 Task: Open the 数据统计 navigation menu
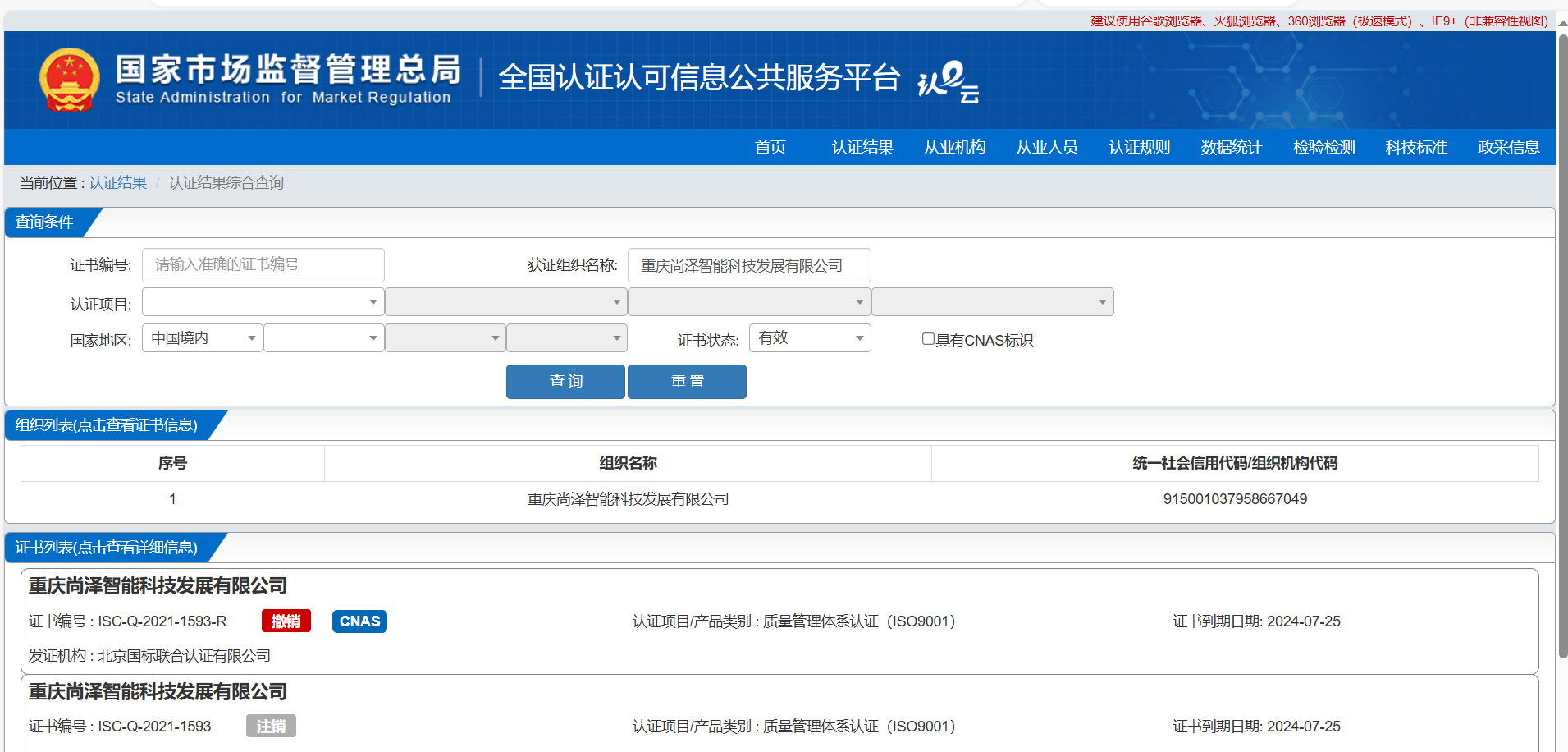[x=1231, y=147]
